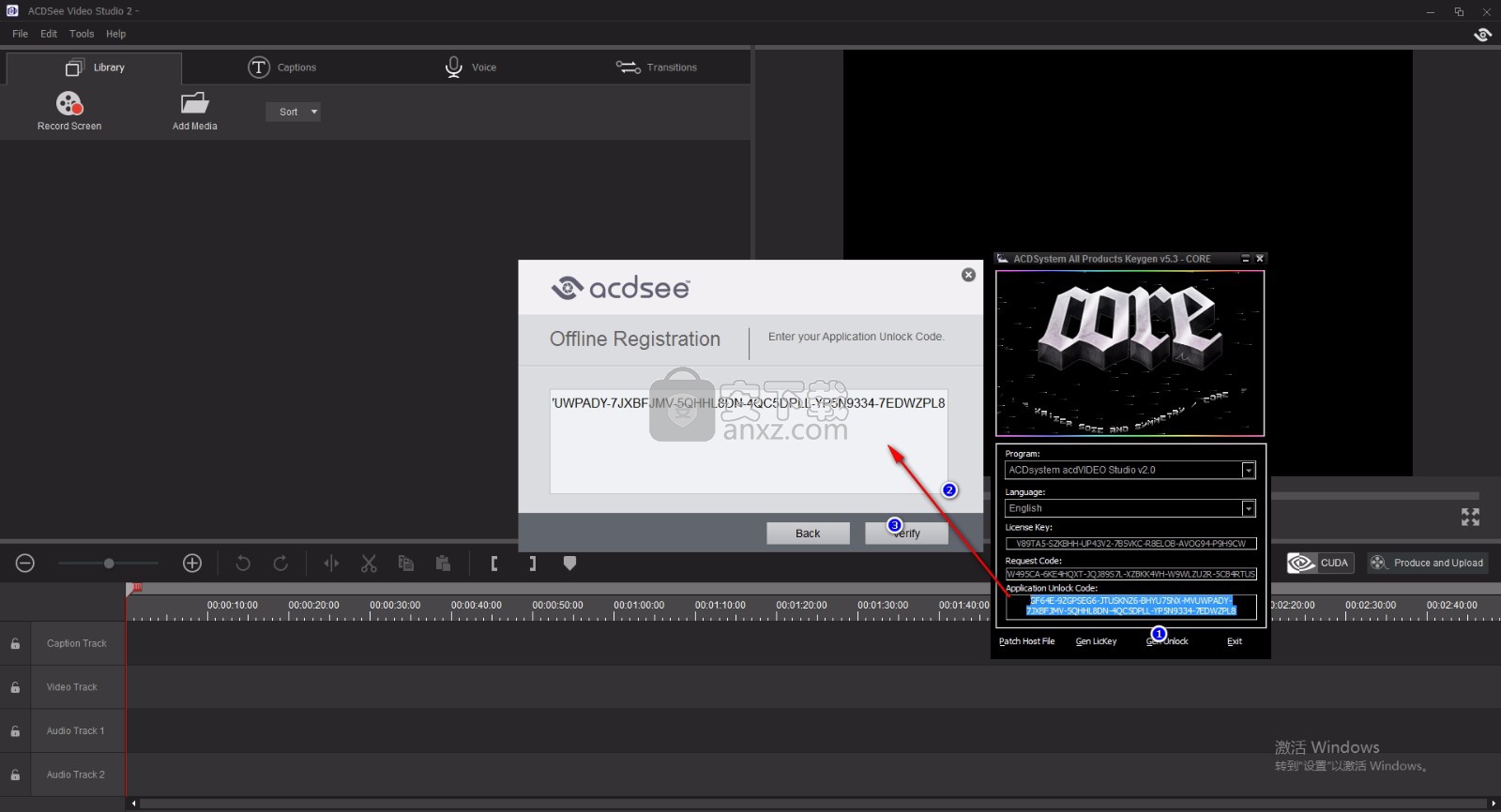Viewport: 1501px width, 812px height.
Task: Adjust the timeline zoom slider handle
Action: pos(109,563)
